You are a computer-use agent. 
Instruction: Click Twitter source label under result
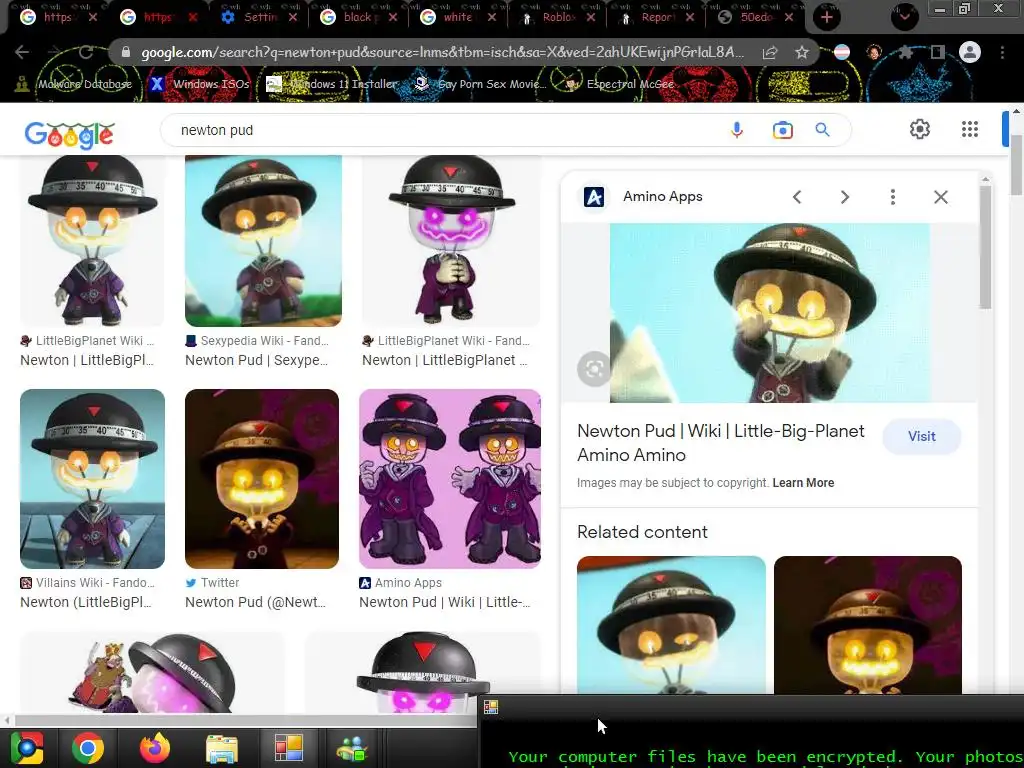point(219,583)
